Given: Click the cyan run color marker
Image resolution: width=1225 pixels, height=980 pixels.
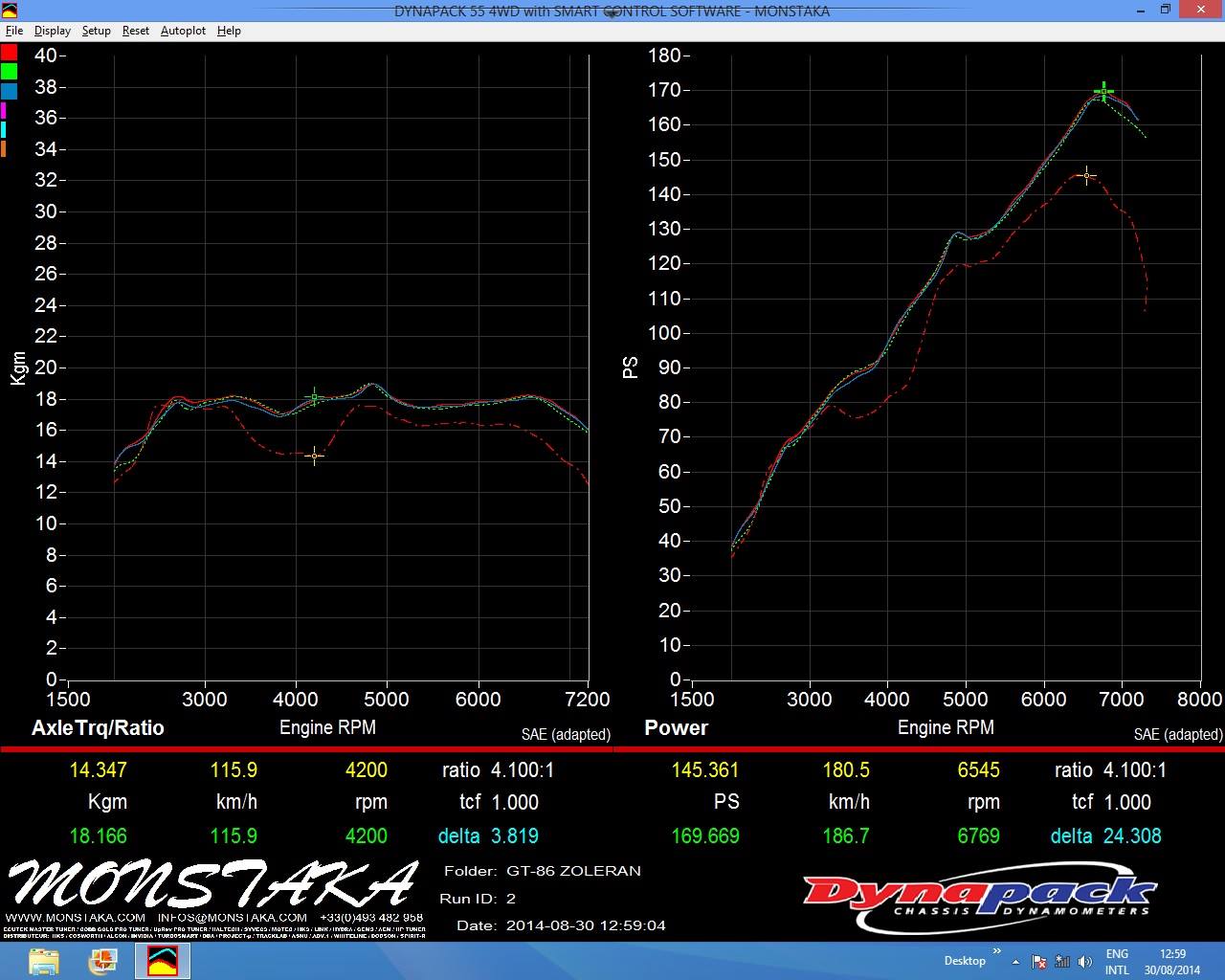Looking at the screenshot, I should point(3,129).
